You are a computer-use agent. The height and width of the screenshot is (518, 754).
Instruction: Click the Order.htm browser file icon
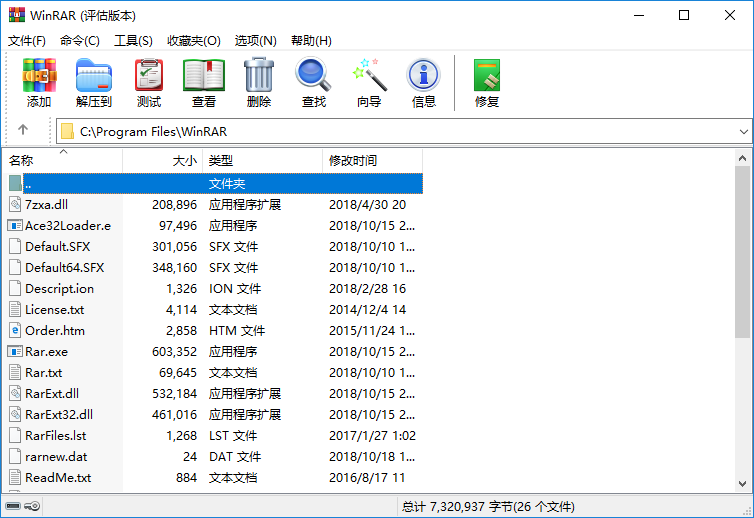click(x=15, y=330)
